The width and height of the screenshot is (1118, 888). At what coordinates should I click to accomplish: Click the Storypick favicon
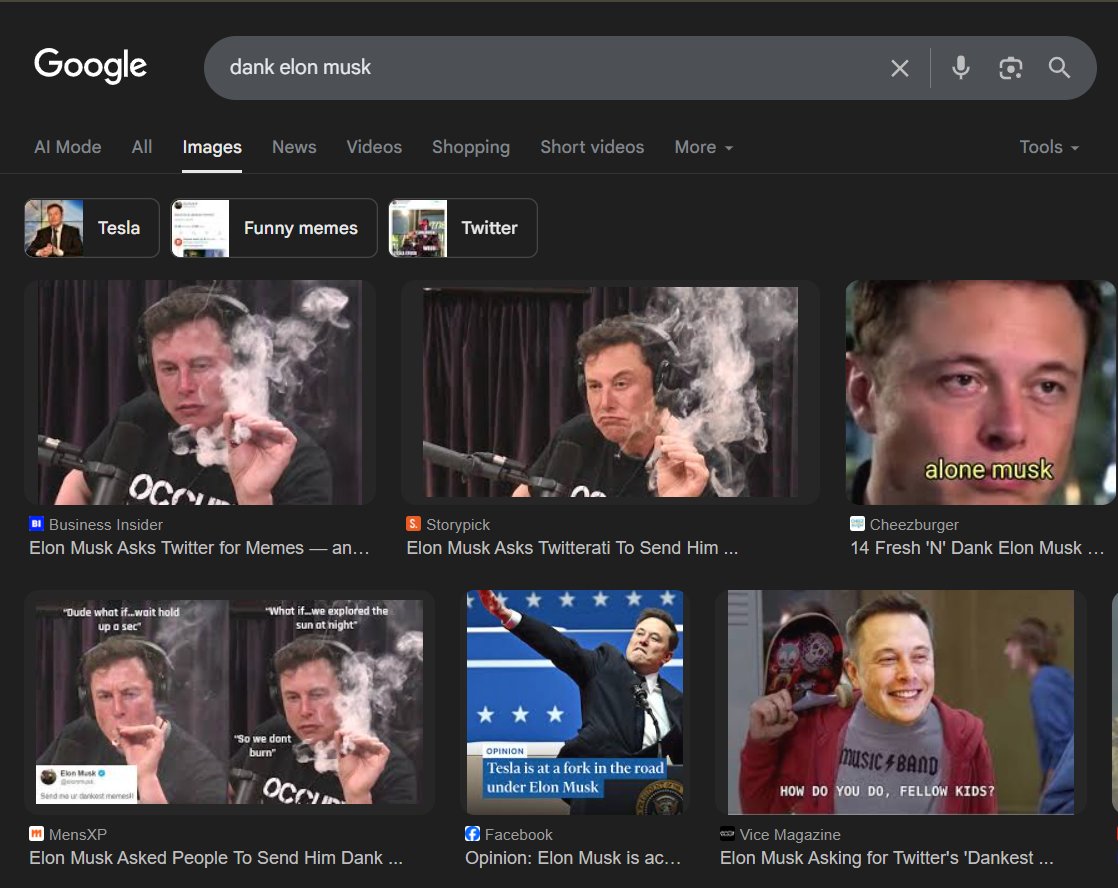(413, 524)
